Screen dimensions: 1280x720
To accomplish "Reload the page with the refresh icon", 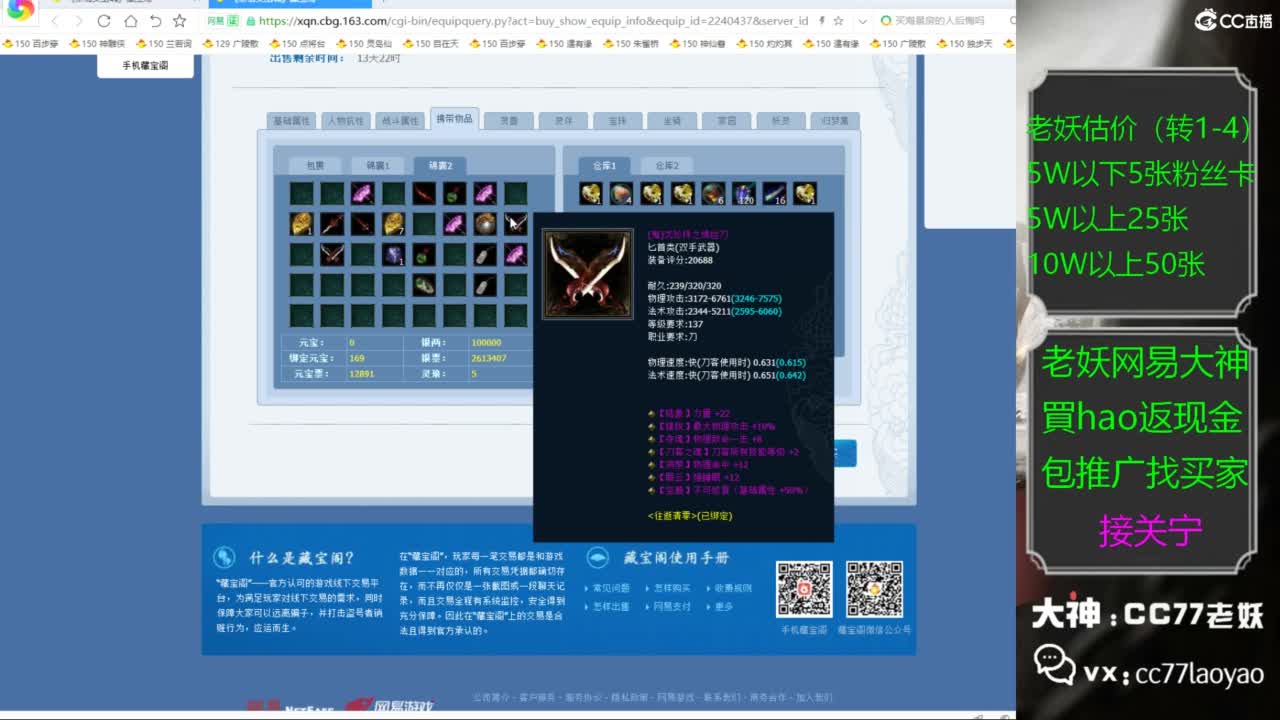I will [x=104, y=21].
